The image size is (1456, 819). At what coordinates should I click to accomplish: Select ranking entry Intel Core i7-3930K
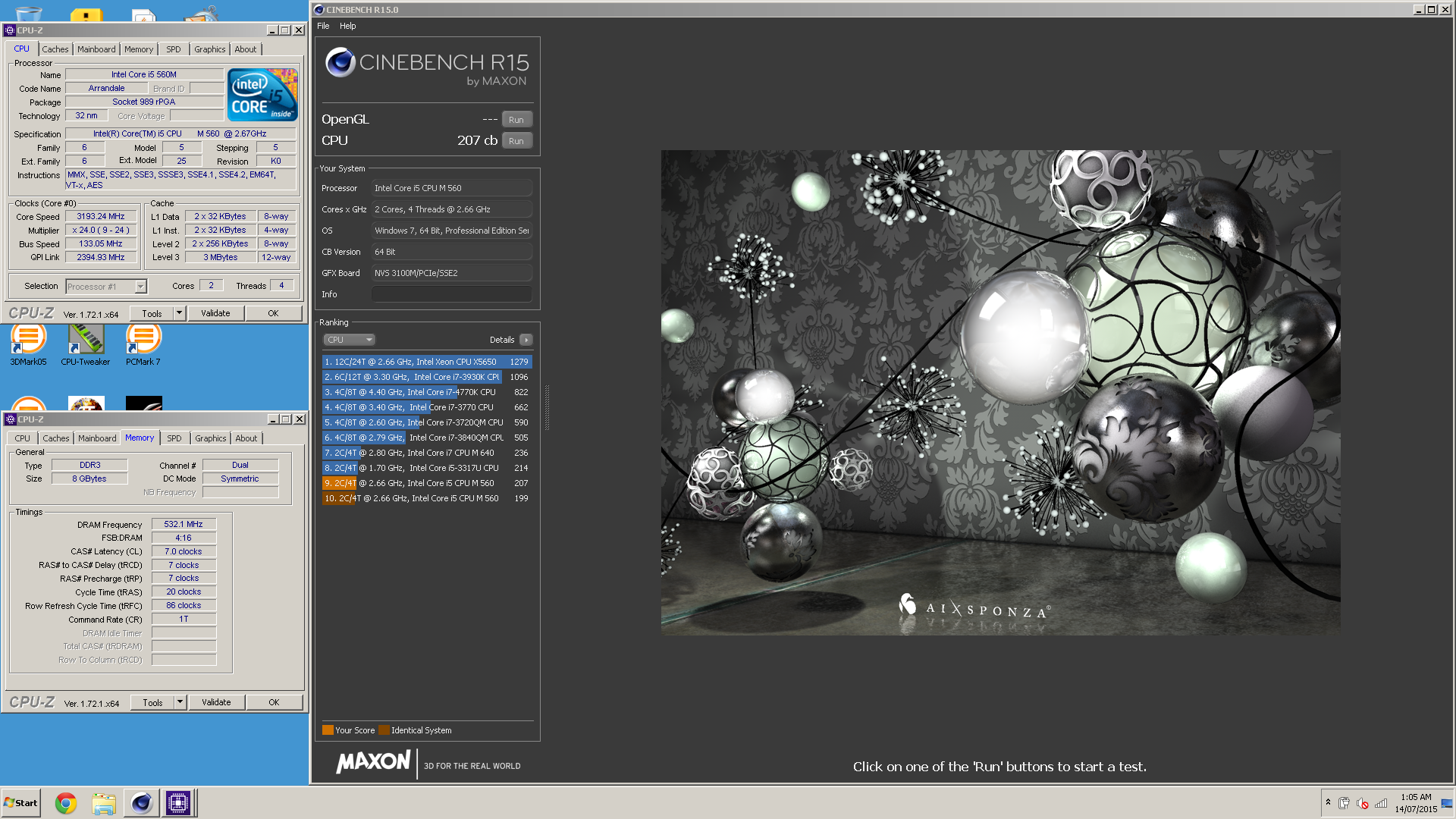[427, 377]
